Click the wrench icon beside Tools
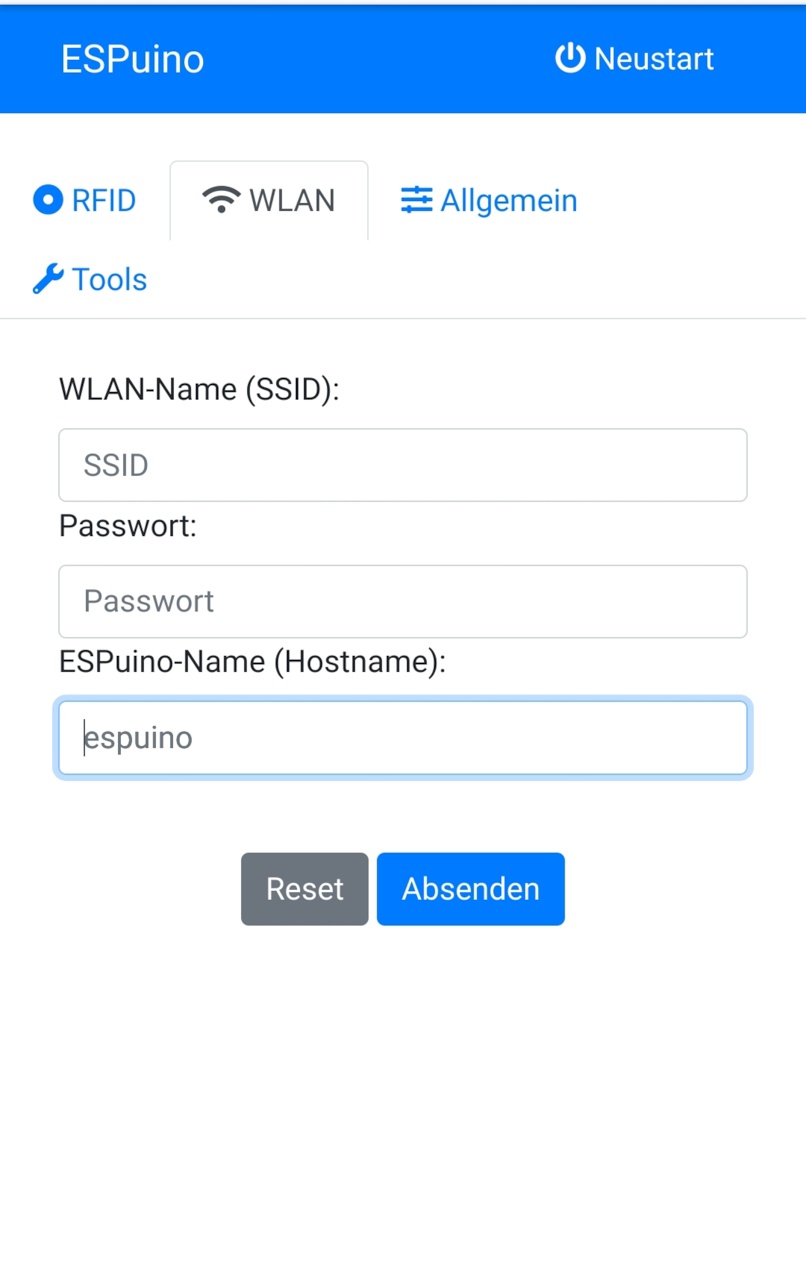 point(48,279)
